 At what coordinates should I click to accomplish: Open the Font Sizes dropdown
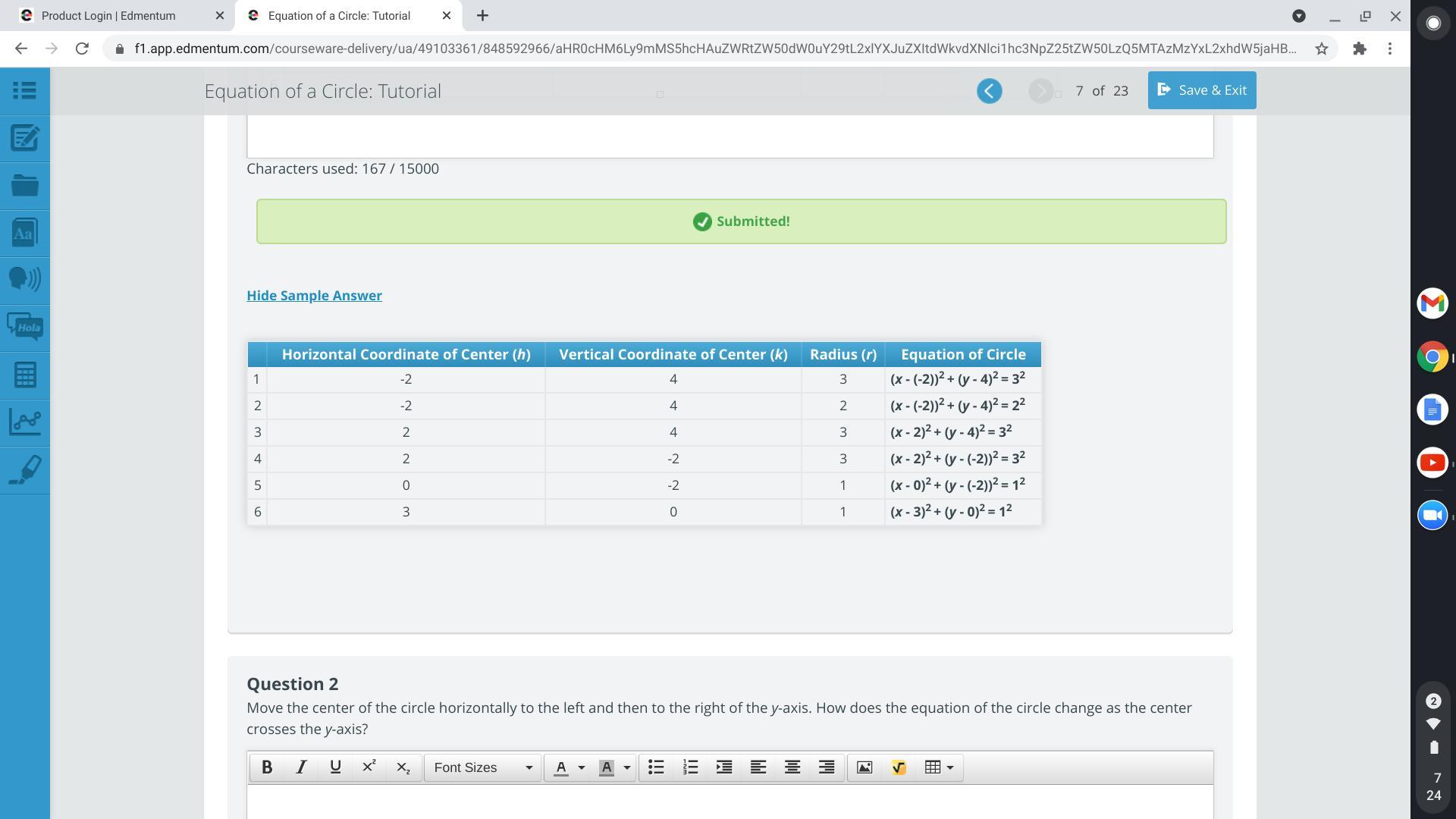pos(482,767)
